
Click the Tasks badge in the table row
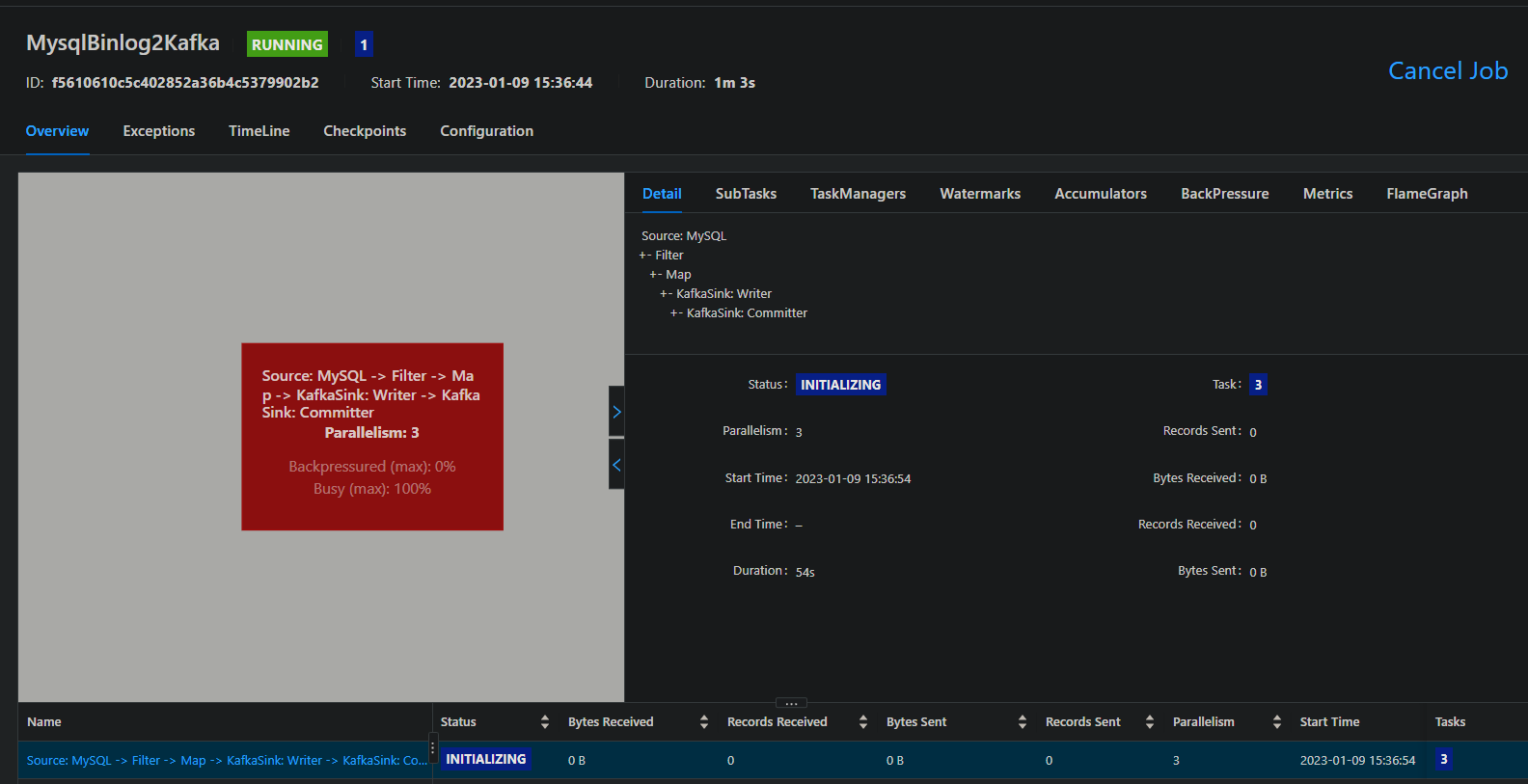1444,760
